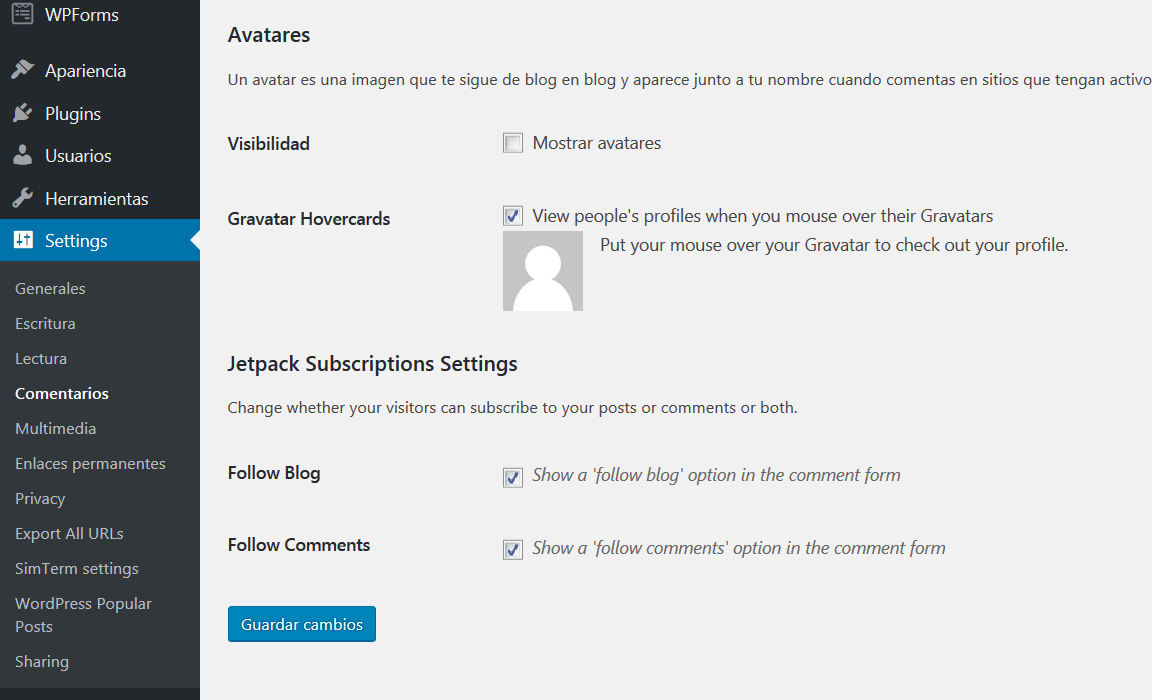The height and width of the screenshot is (700, 1152).
Task: Click the Visibilidad row label
Action: (x=268, y=144)
